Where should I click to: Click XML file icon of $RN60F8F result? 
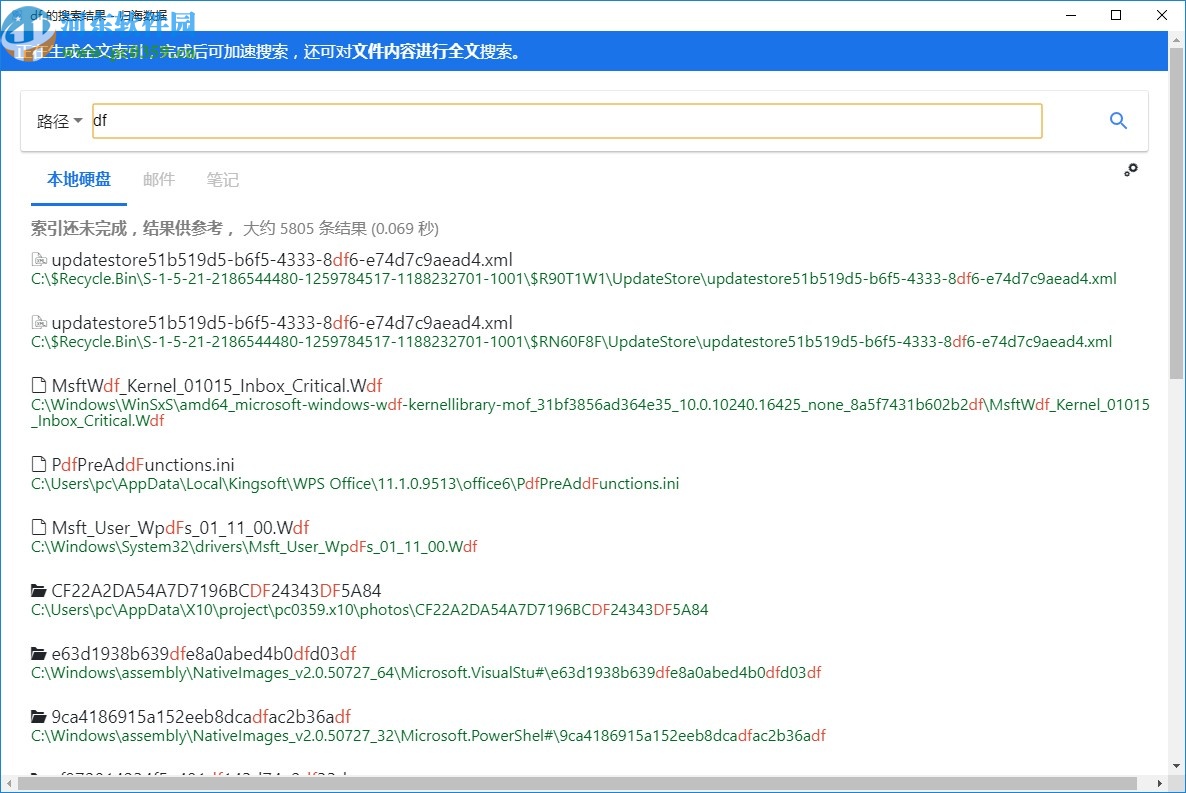(x=39, y=322)
